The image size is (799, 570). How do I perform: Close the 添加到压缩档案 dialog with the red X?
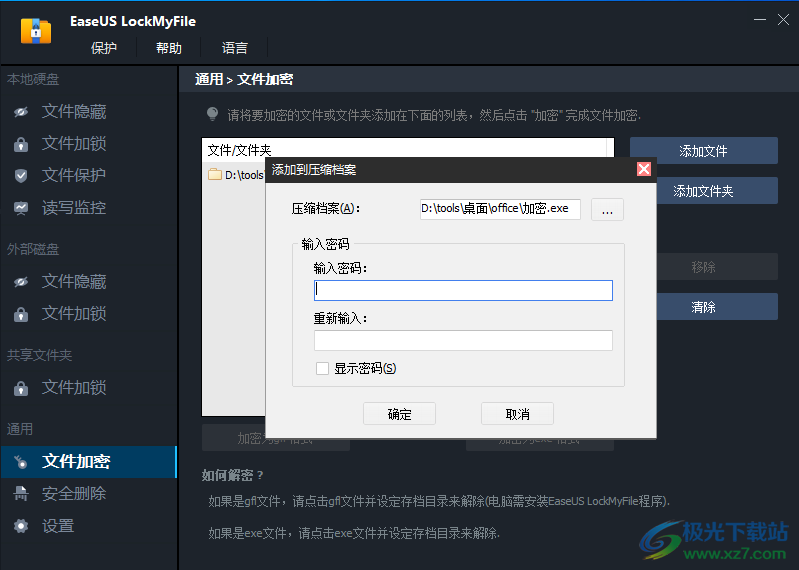[x=644, y=169]
